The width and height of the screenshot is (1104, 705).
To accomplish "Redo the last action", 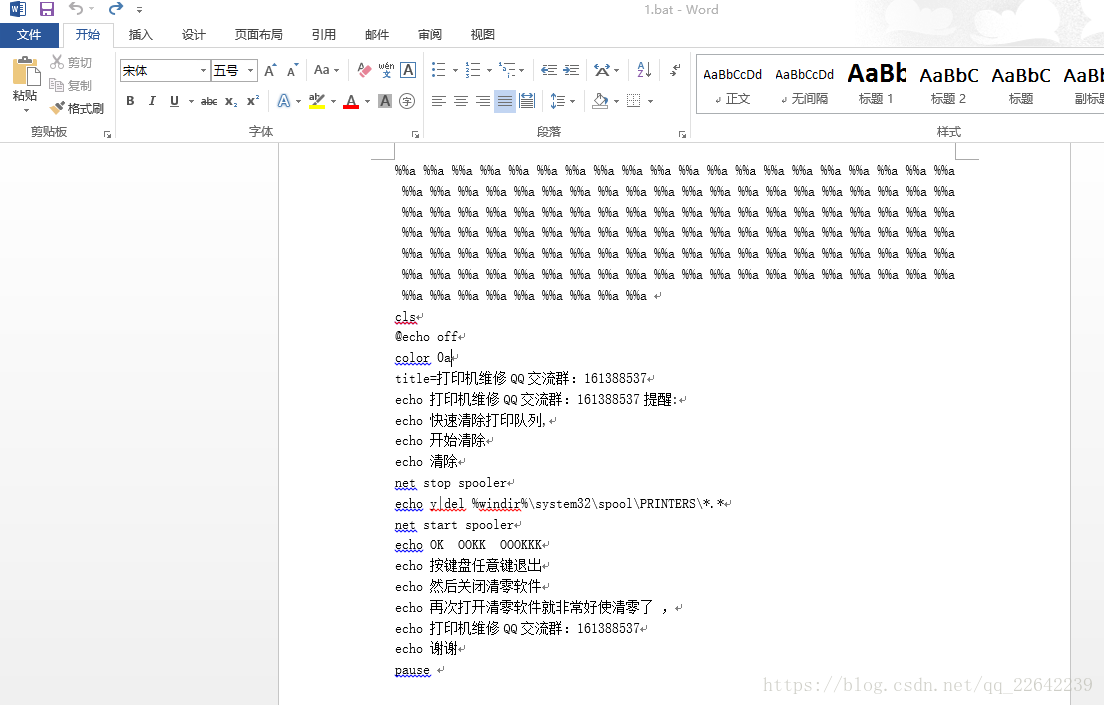I will pyautogui.click(x=115, y=9).
